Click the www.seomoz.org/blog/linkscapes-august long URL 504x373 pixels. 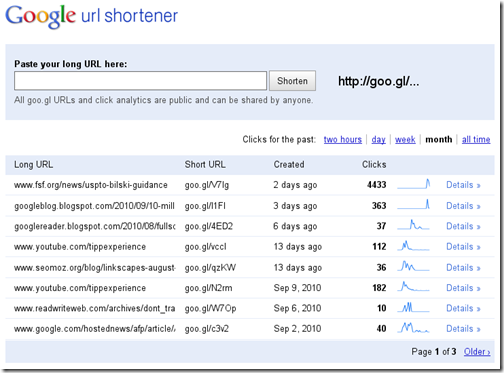click(x=95, y=268)
